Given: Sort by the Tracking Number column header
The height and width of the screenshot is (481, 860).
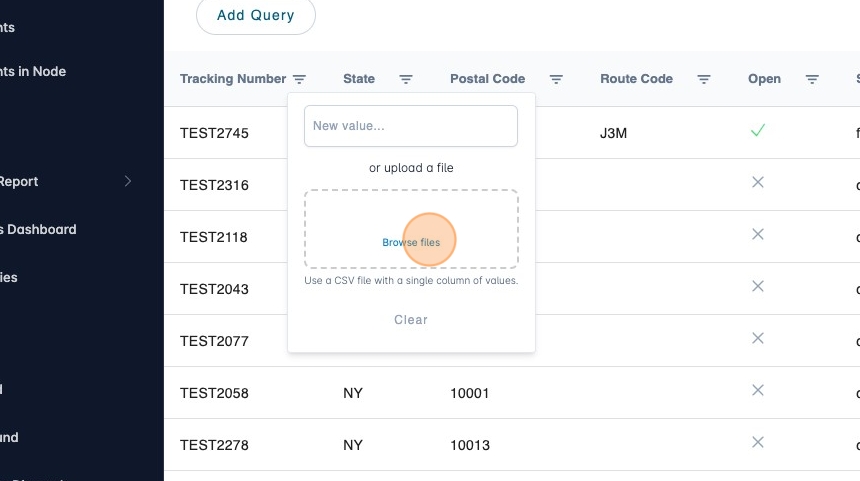Looking at the screenshot, I should pyautogui.click(x=233, y=79).
